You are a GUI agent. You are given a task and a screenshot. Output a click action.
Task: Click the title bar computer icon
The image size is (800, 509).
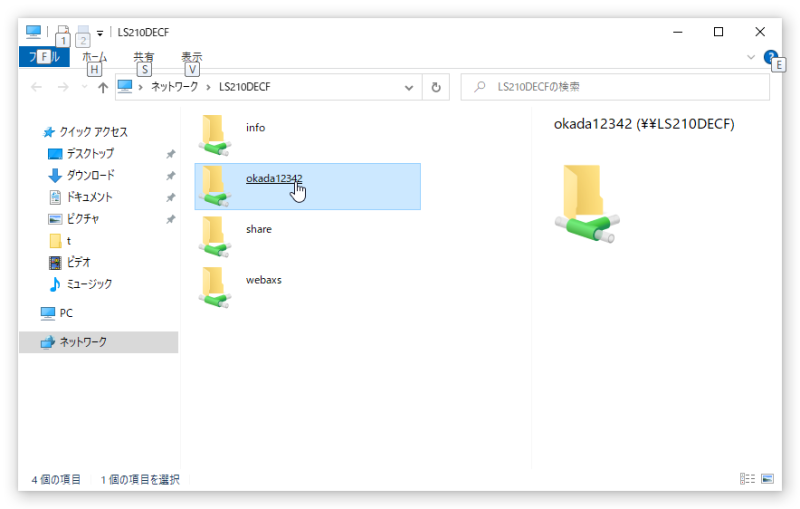point(33,32)
